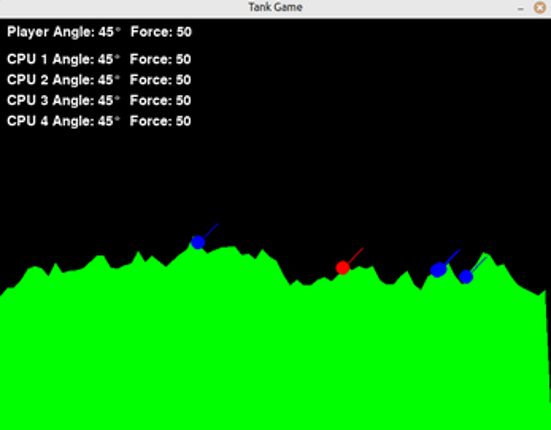Click the Player Angle readout
This screenshot has height=430, width=551.
coord(64,32)
